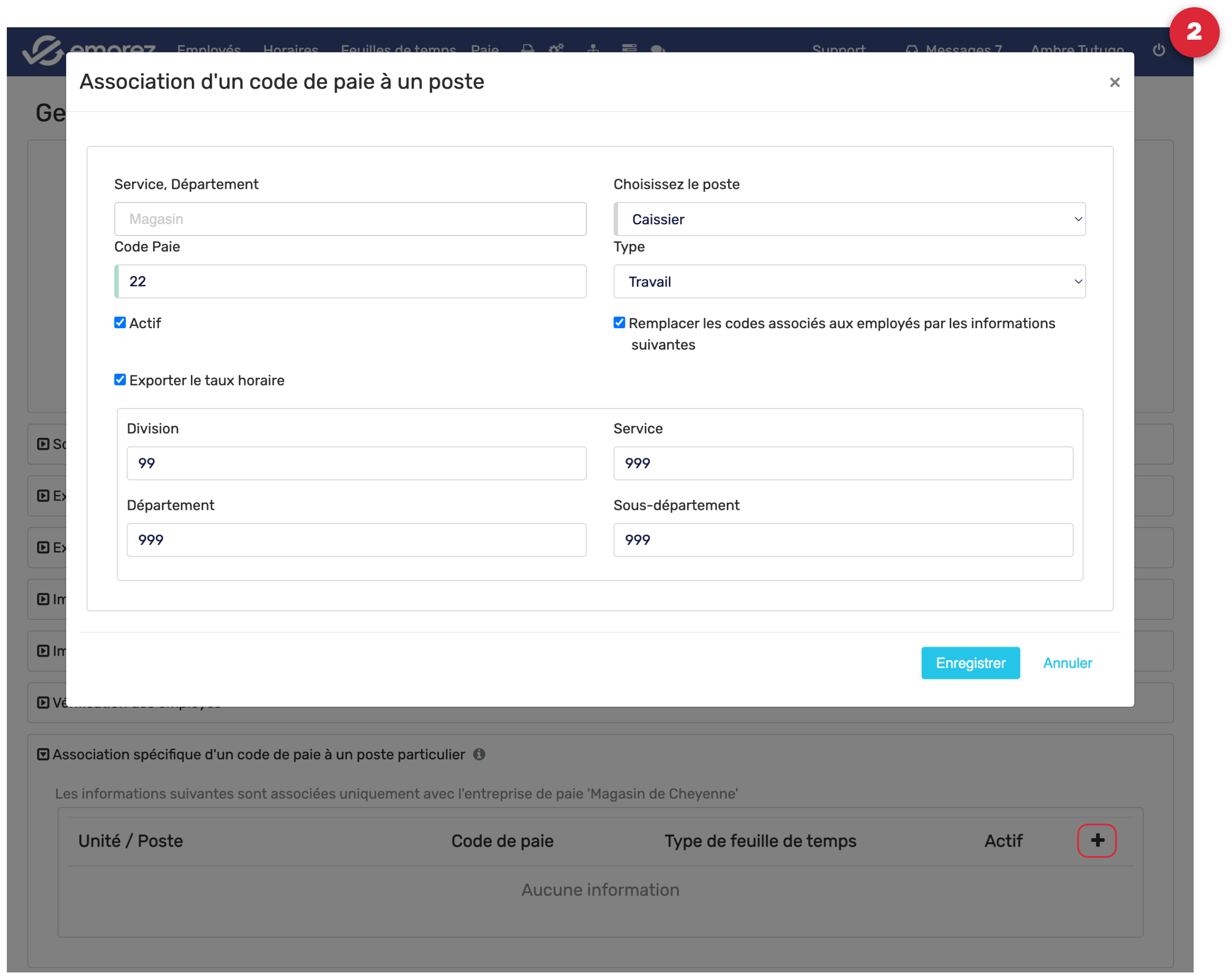1232x978 pixels.
Task: Close the pay code association dialog
Action: (x=1114, y=82)
